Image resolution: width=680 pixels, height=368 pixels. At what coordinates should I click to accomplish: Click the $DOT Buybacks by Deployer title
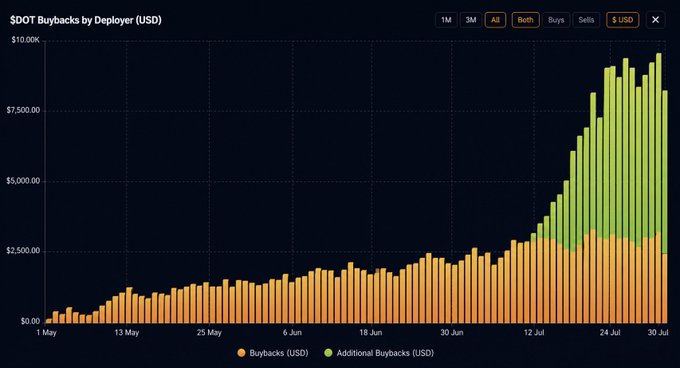[x=86, y=20]
